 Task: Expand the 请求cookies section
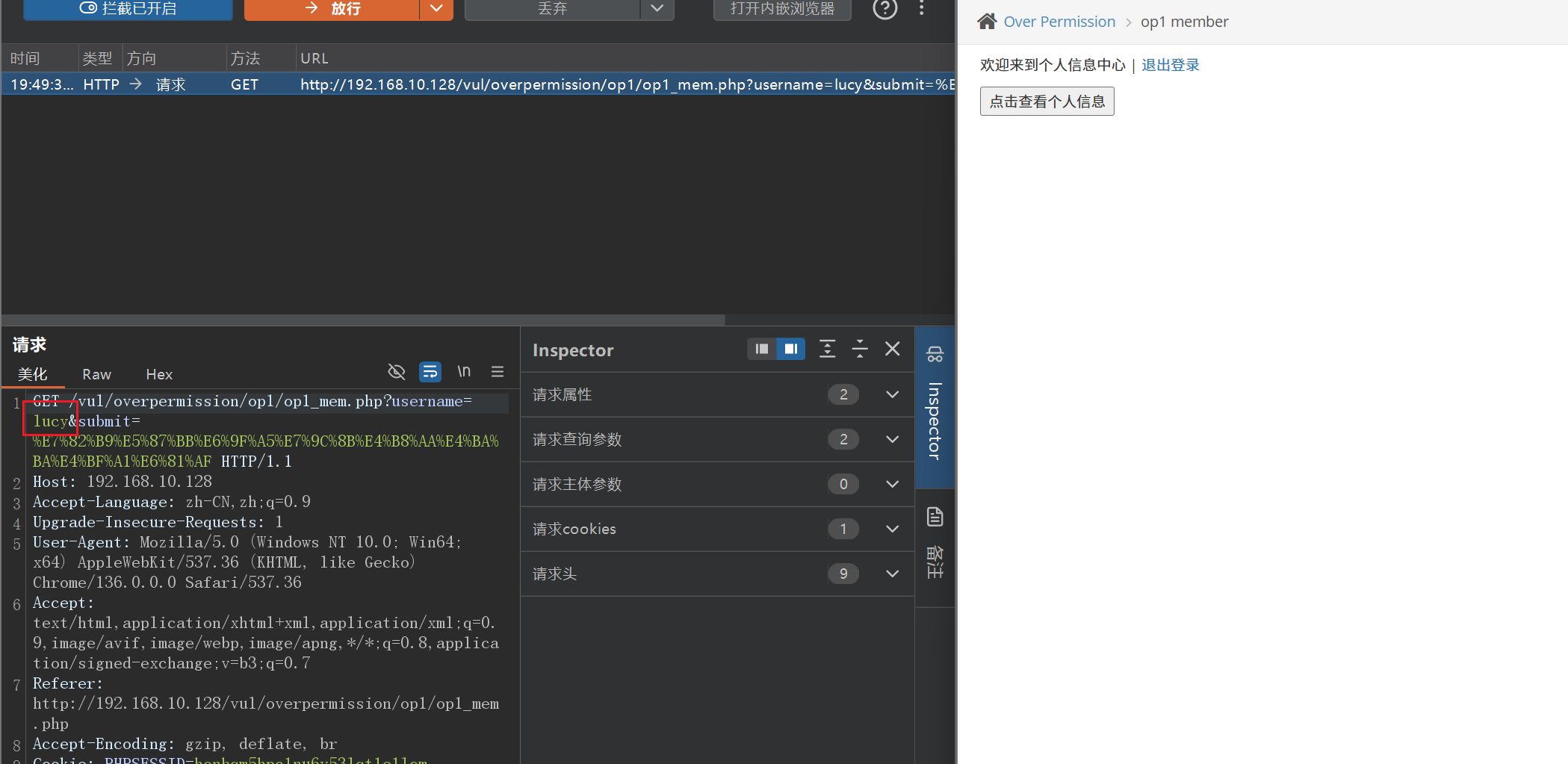pyautogui.click(x=892, y=529)
